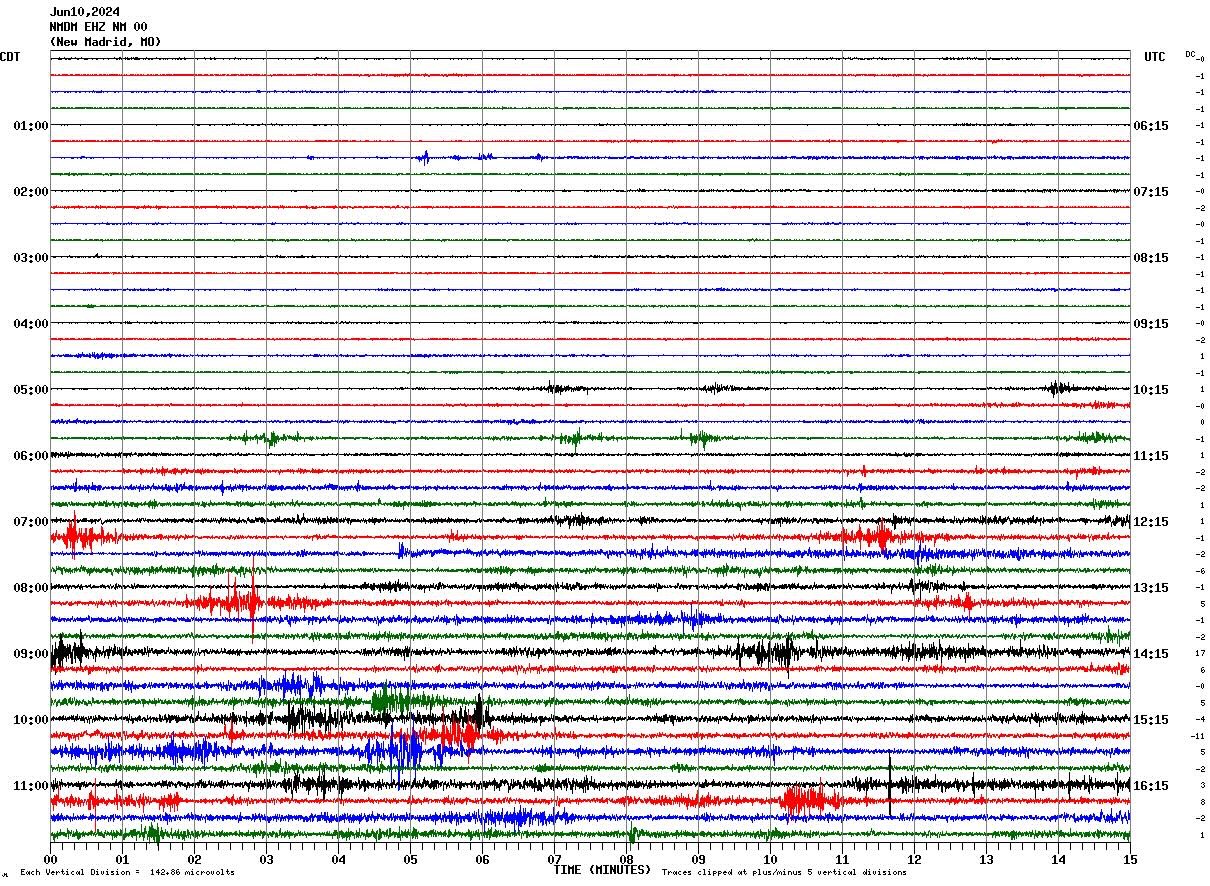
Task: Click the UTC timezone header label
Action: [1154, 57]
